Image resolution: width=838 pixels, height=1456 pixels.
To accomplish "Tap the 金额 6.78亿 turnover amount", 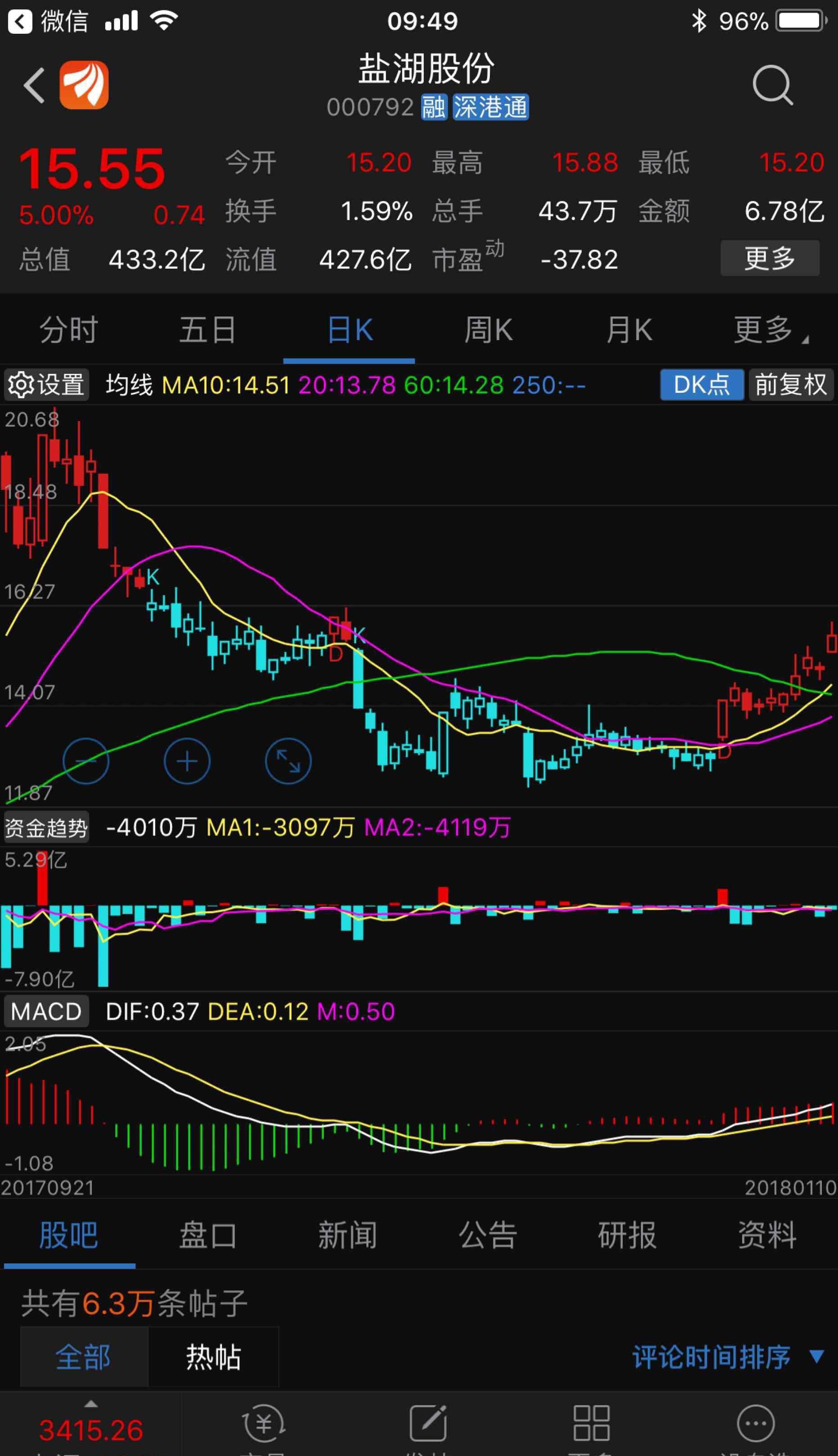I will tap(731, 211).
